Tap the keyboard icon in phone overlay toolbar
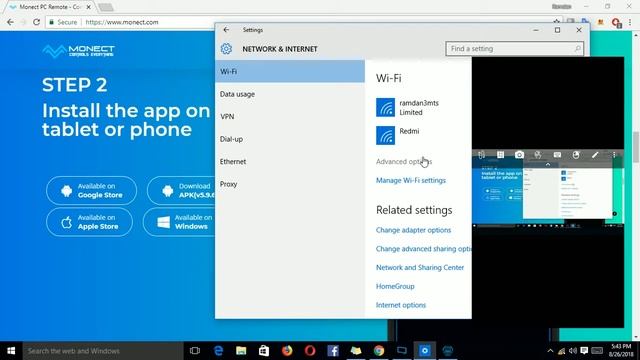This screenshot has height=360, width=640. click(557, 155)
